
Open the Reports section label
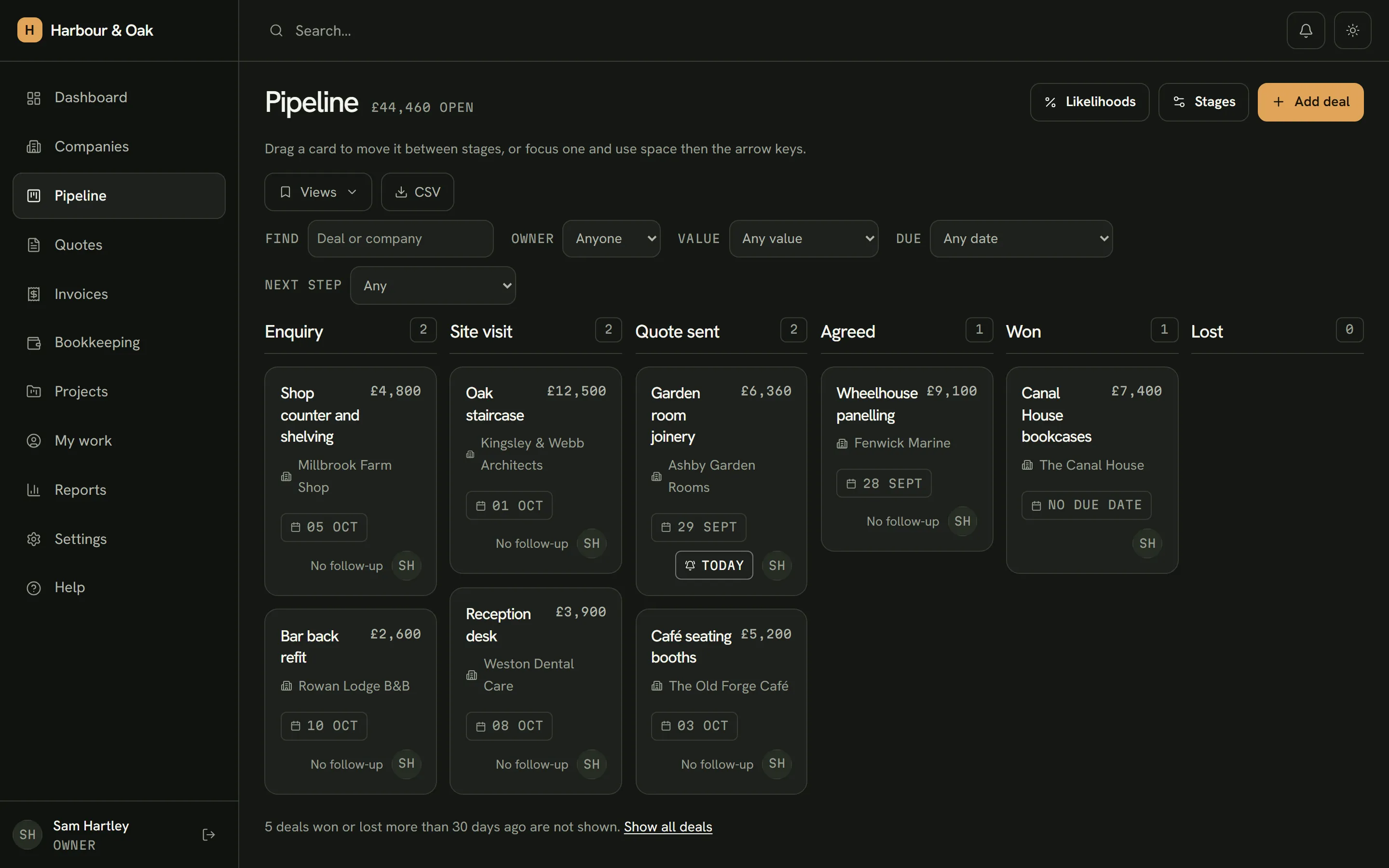pos(81,489)
